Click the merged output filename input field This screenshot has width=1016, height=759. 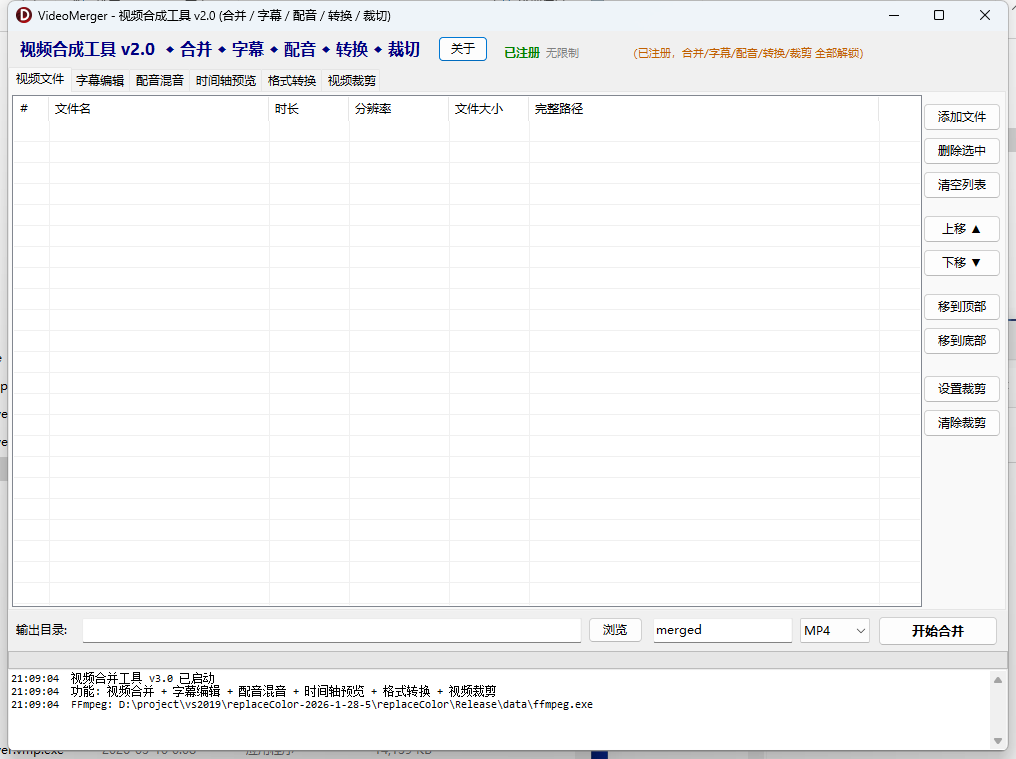pyautogui.click(x=721, y=630)
